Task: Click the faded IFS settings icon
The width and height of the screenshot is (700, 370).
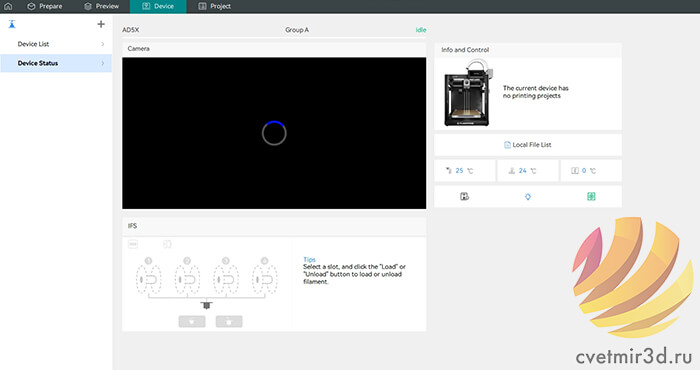Action: pos(133,244)
